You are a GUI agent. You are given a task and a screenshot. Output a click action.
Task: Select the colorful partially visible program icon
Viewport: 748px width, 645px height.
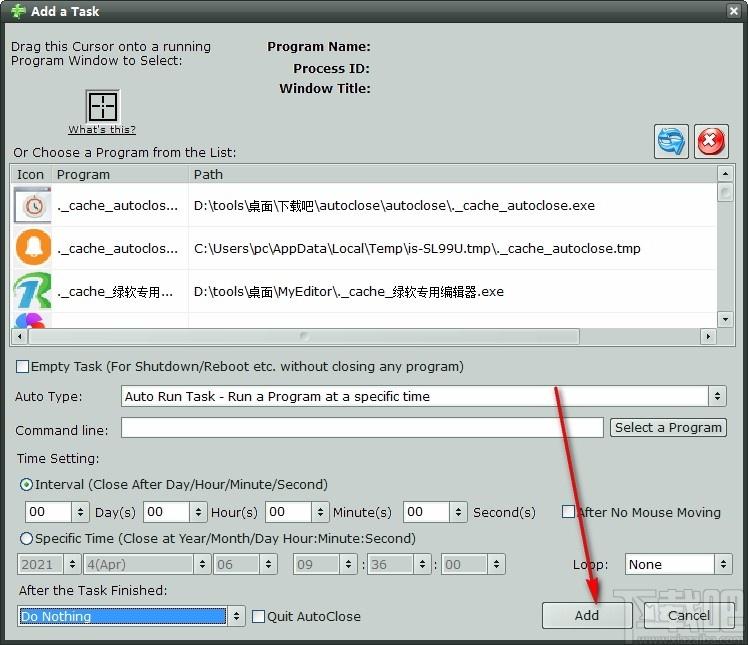click(30, 321)
